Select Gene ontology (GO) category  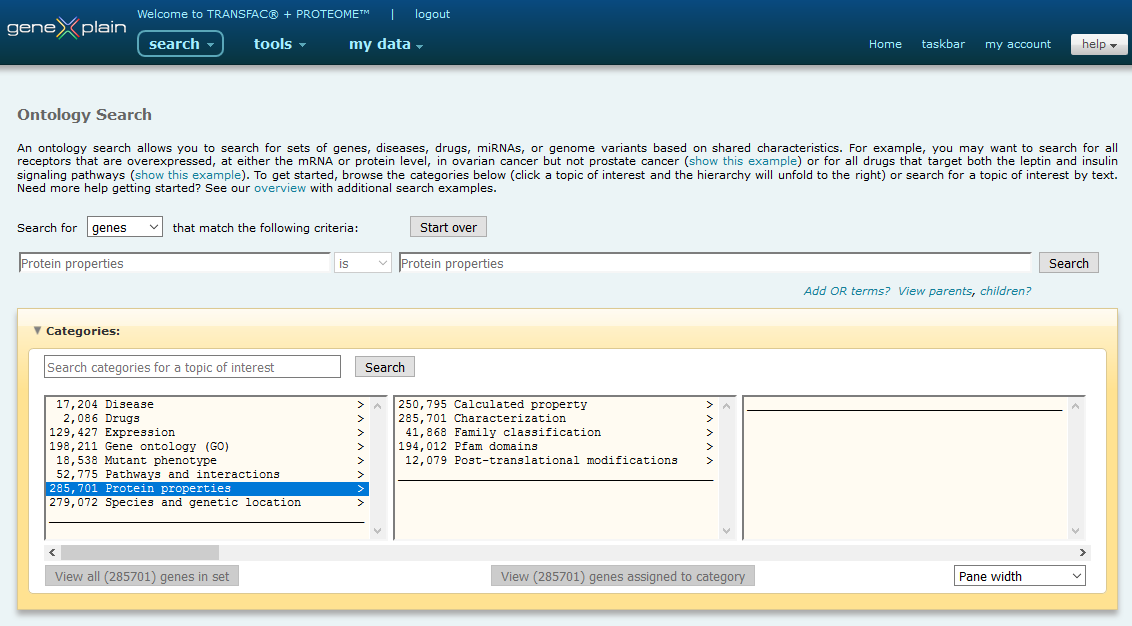click(207, 446)
